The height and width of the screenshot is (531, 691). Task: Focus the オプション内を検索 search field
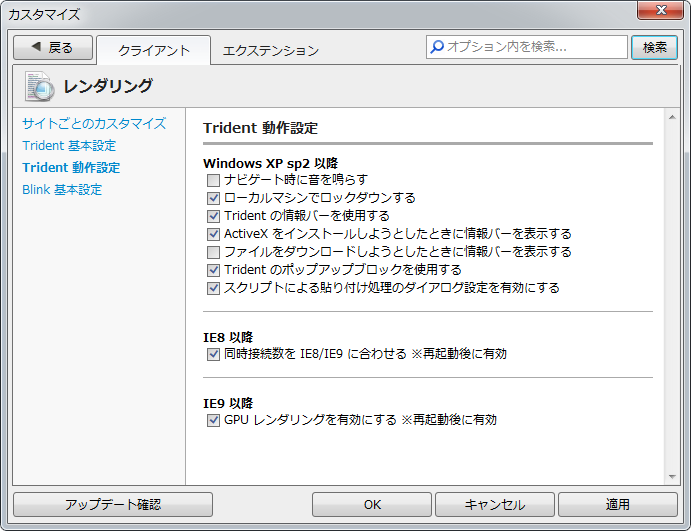(527, 47)
